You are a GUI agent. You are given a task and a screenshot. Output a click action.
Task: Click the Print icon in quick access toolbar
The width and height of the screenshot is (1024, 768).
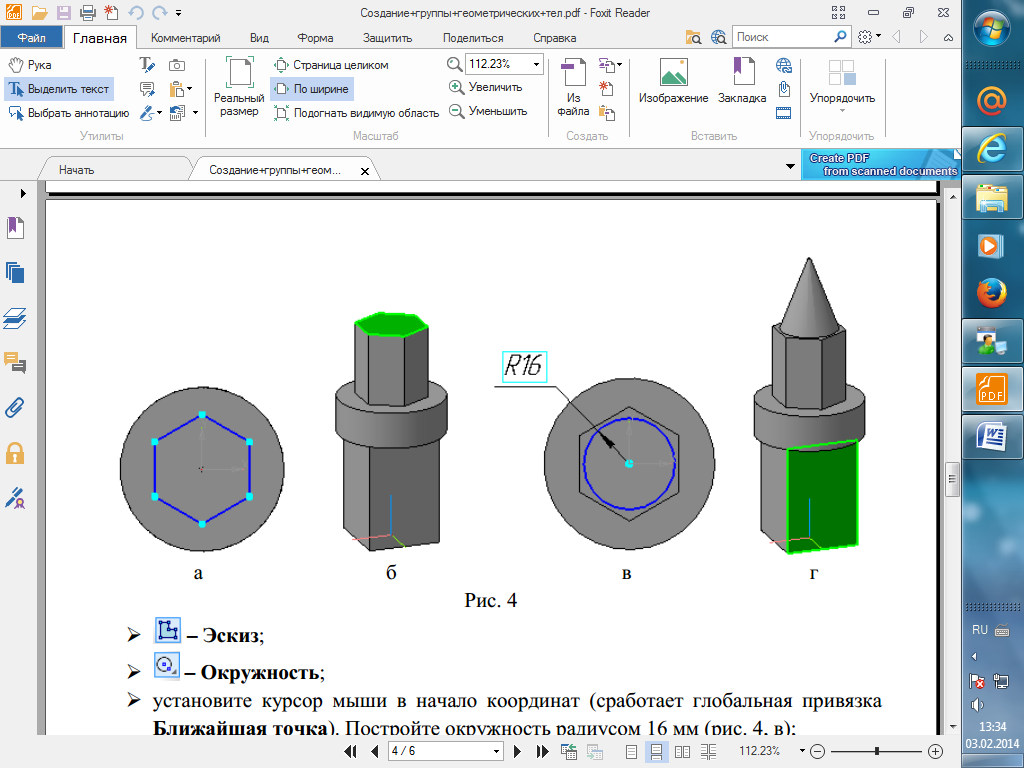(x=88, y=12)
